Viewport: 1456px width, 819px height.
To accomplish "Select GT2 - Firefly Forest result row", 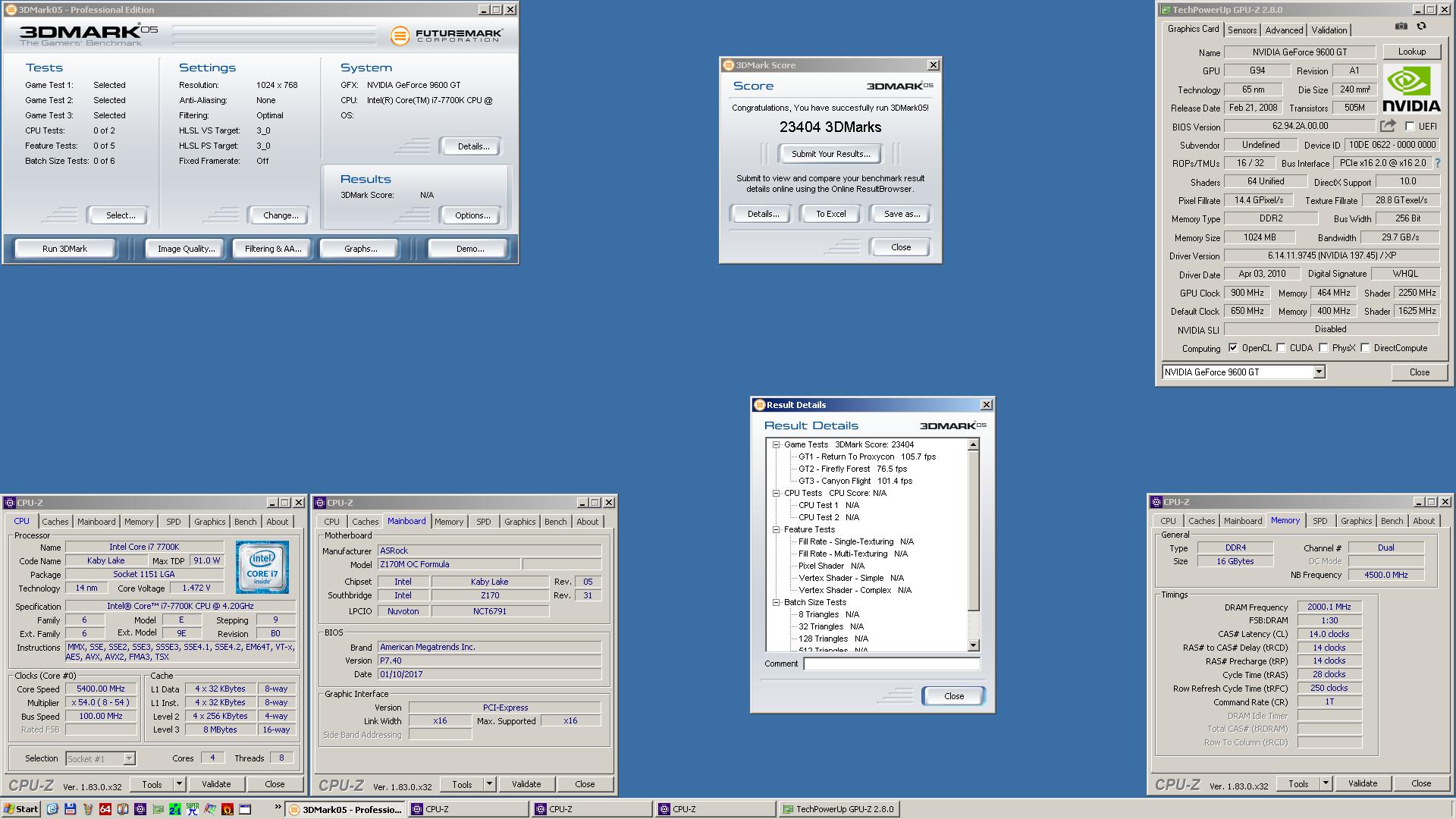I will 852,469.
